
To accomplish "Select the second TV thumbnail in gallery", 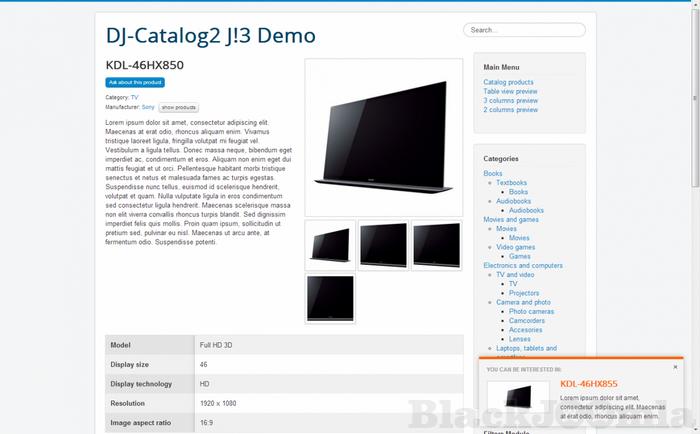I will pyautogui.click(x=383, y=245).
